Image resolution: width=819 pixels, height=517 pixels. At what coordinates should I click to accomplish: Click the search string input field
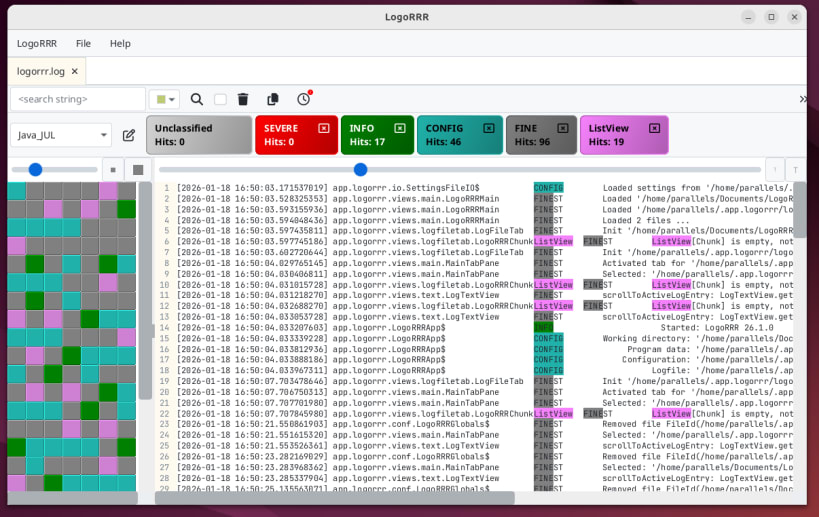coord(77,99)
